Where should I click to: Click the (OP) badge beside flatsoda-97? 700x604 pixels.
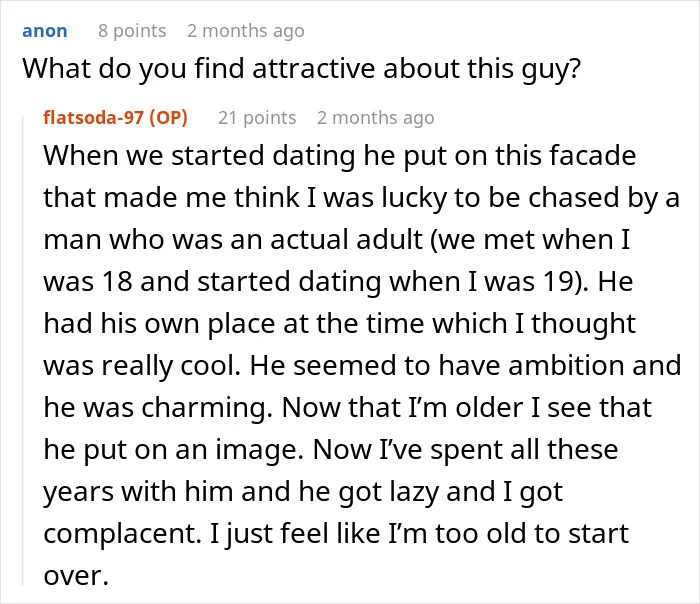[168, 117]
